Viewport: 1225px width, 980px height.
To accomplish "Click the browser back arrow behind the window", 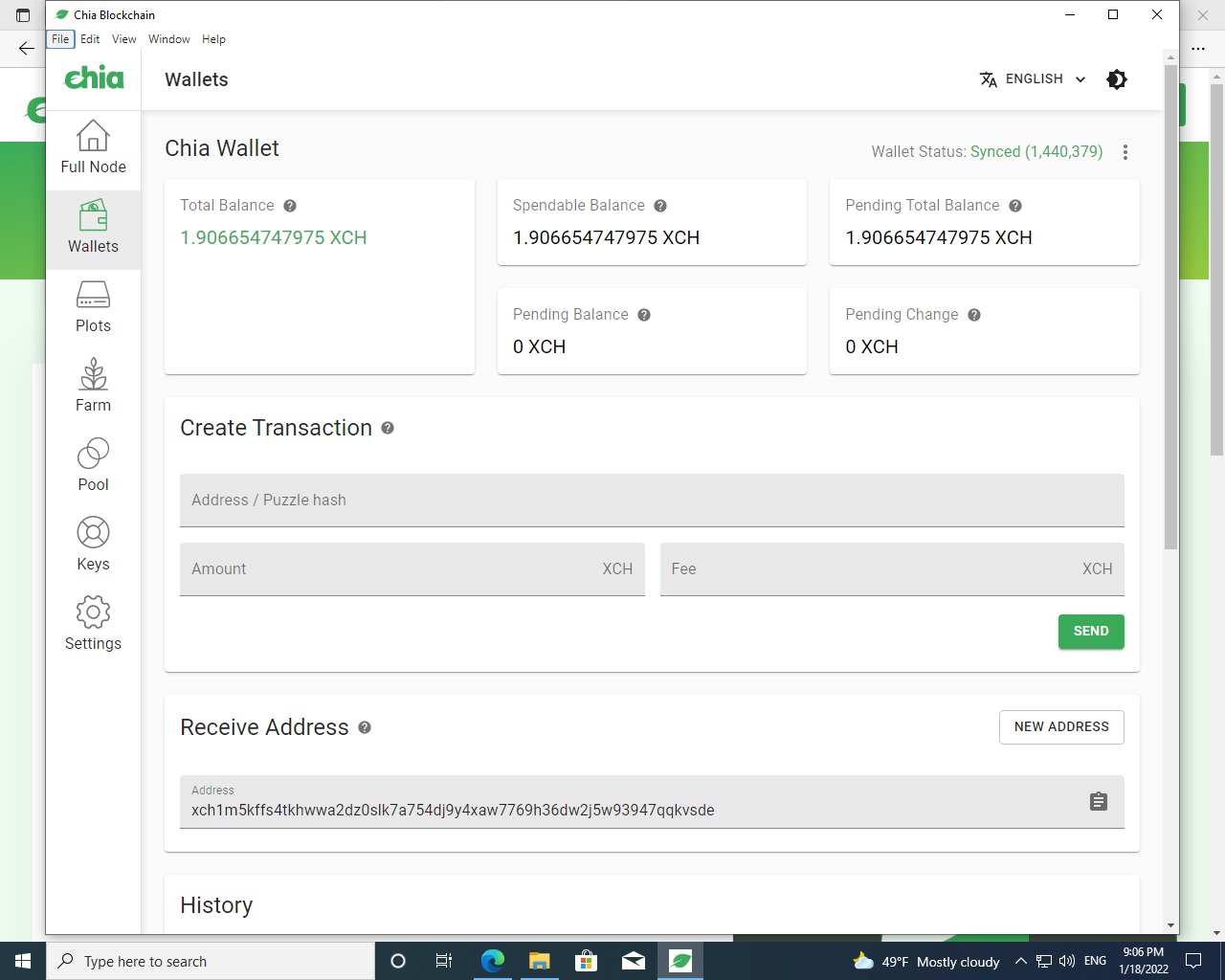I will pyautogui.click(x=26, y=48).
